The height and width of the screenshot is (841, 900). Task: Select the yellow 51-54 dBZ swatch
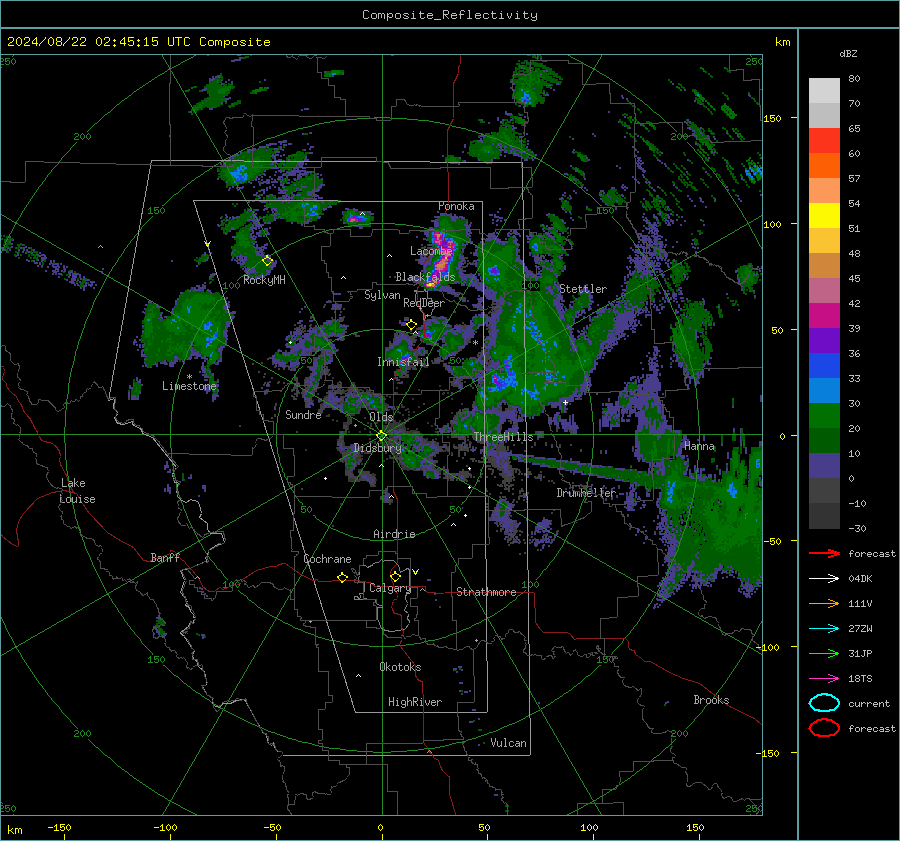[824, 216]
